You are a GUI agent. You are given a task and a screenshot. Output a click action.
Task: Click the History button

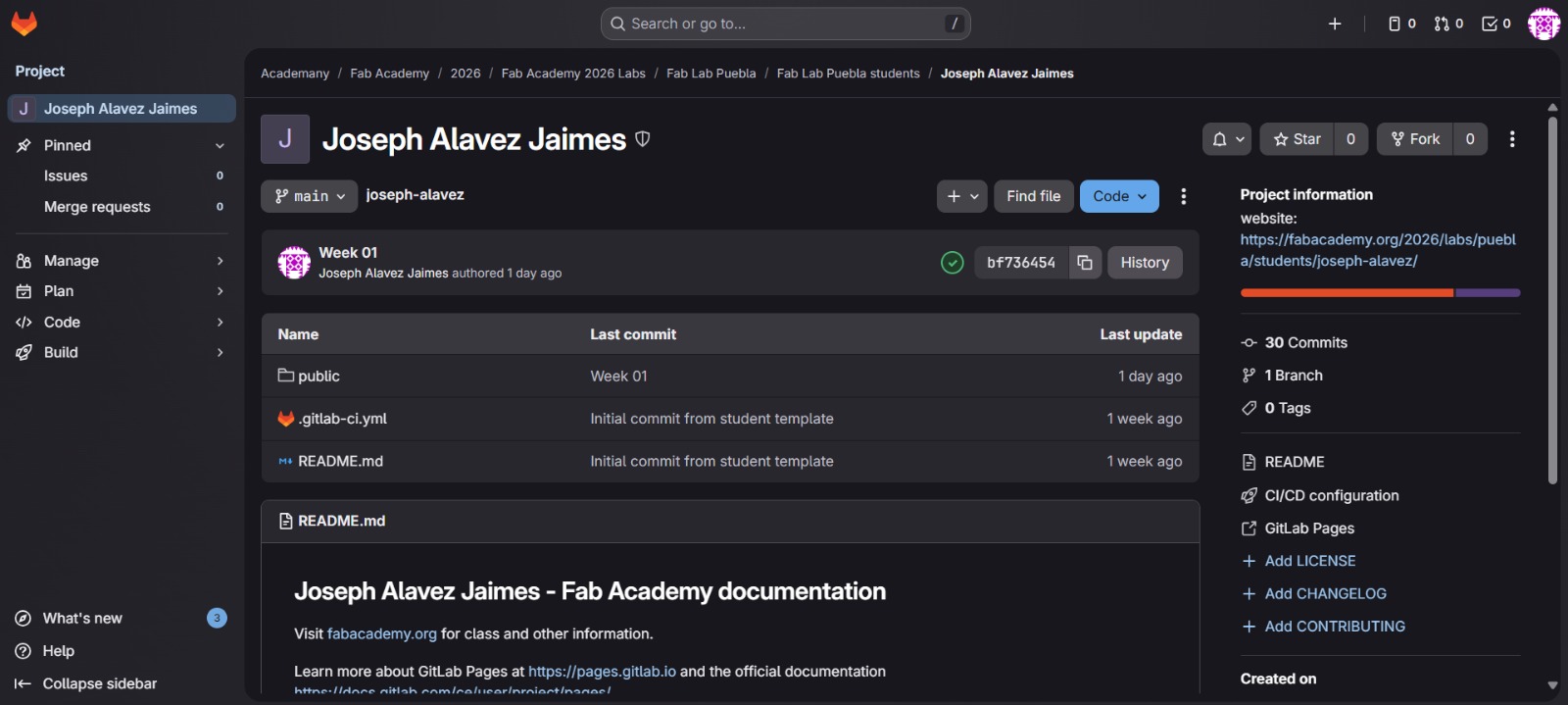coord(1145,263)
